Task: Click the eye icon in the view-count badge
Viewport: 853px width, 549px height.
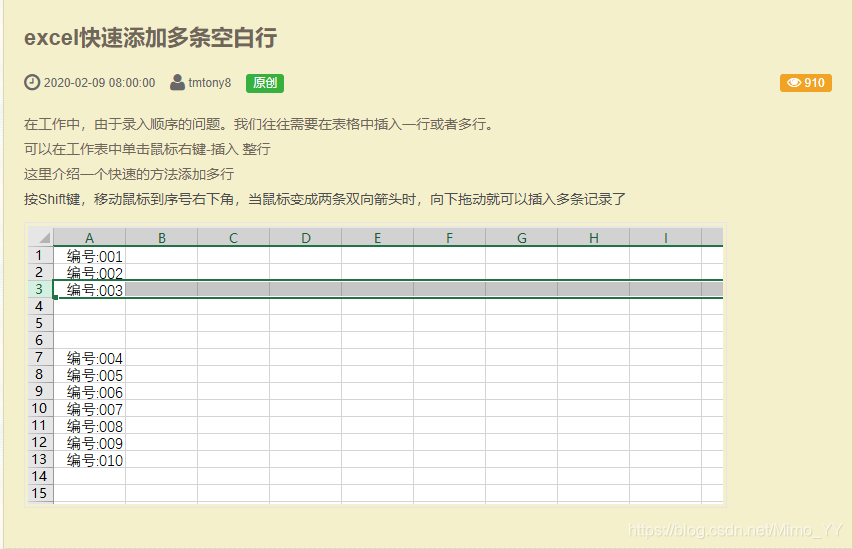Action: point(794,83)
